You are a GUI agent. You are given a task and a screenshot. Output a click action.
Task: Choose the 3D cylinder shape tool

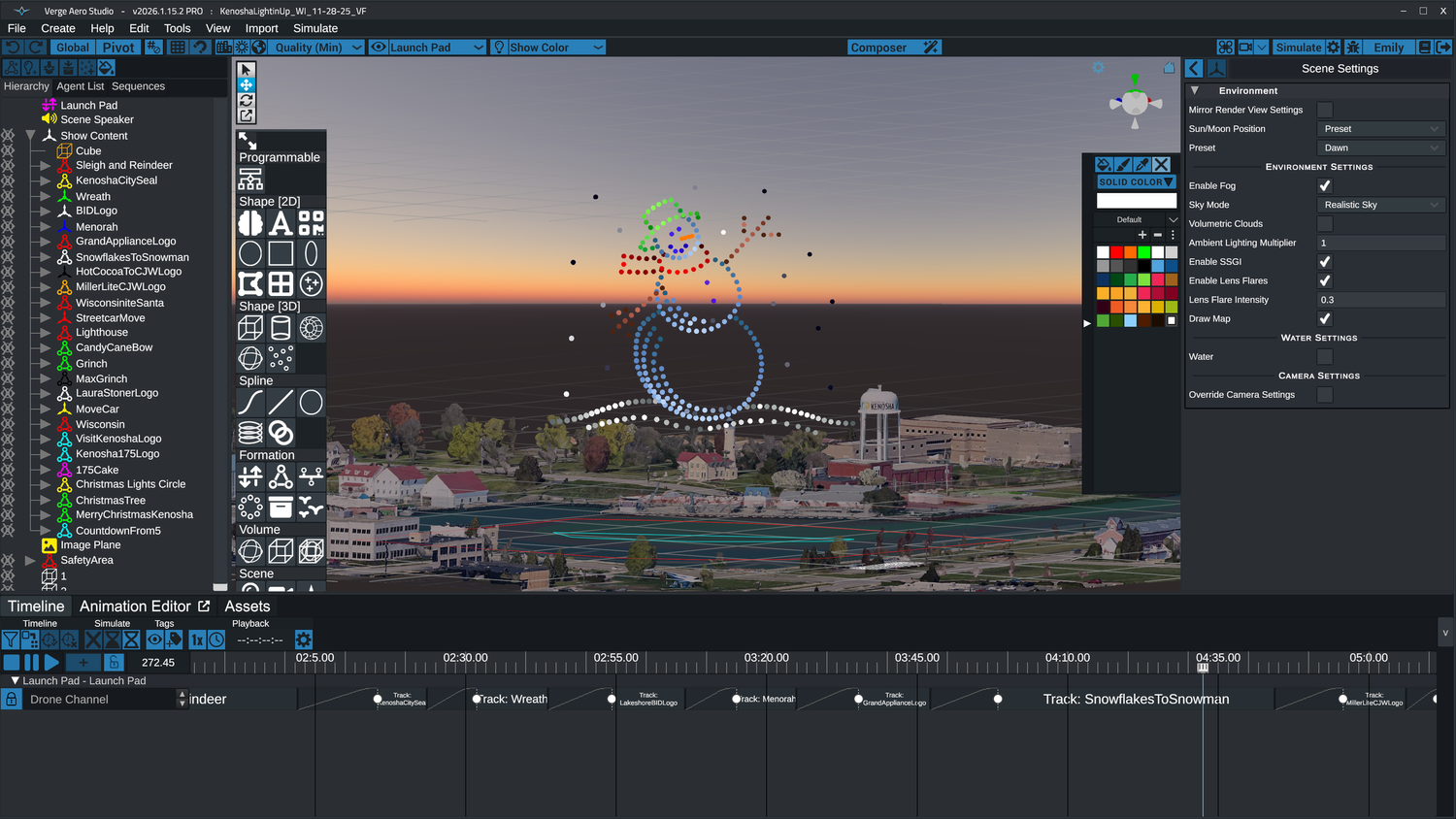click(x=281, y=328)
